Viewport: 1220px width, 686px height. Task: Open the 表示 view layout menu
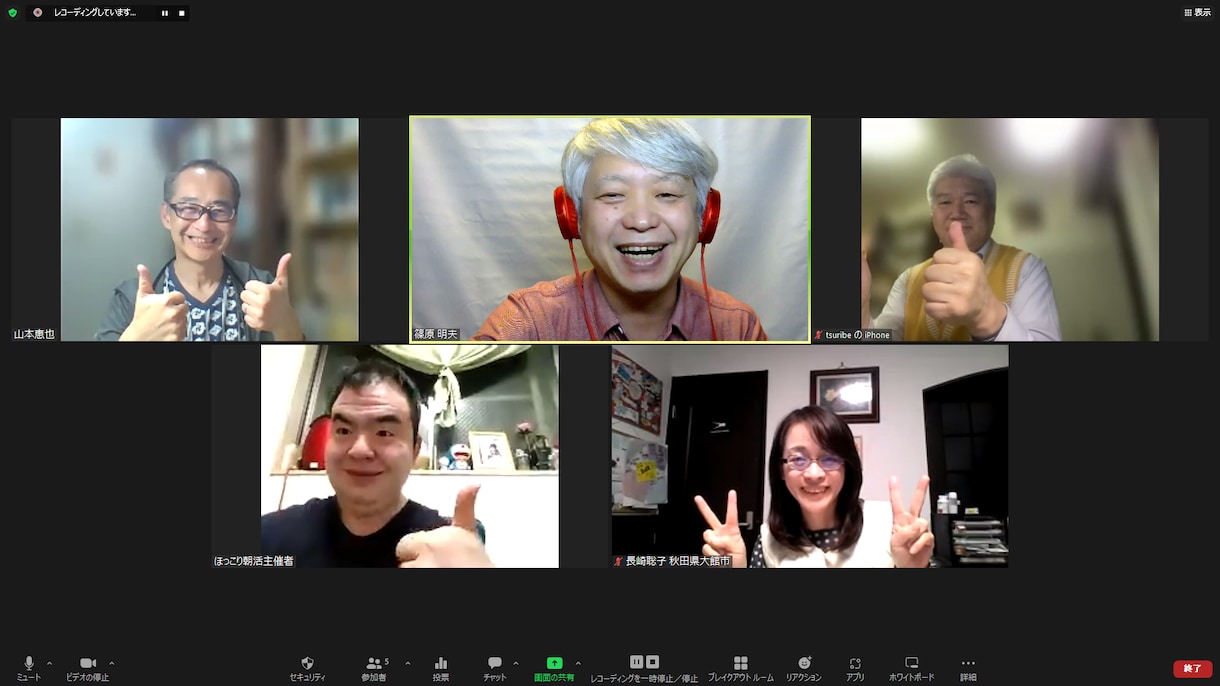click(1197, 13)
